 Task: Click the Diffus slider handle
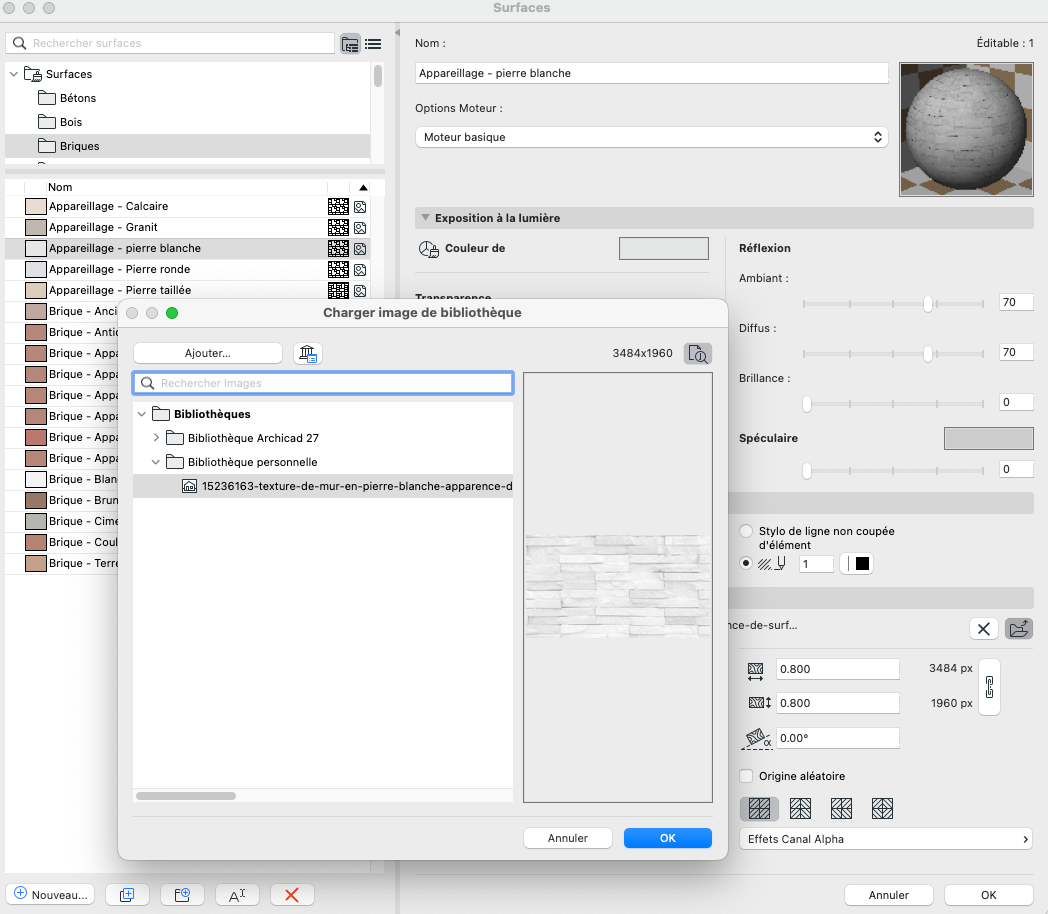pyautogui.click(x=928, y=354)
